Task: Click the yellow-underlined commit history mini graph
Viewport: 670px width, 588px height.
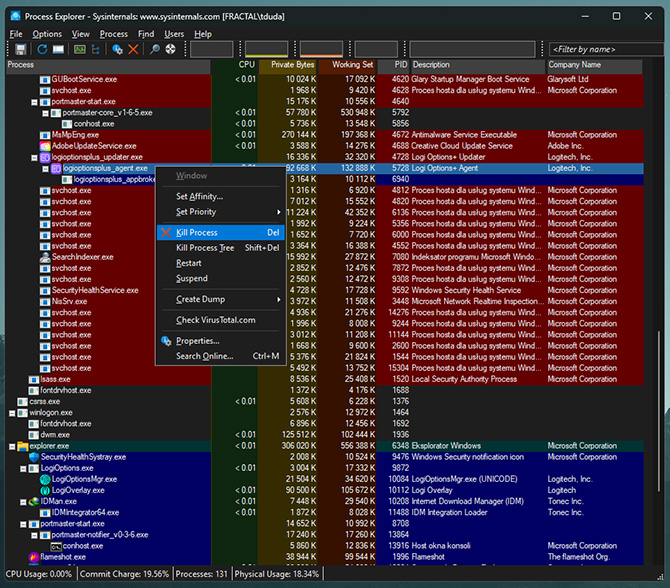Action: (266, 49)
